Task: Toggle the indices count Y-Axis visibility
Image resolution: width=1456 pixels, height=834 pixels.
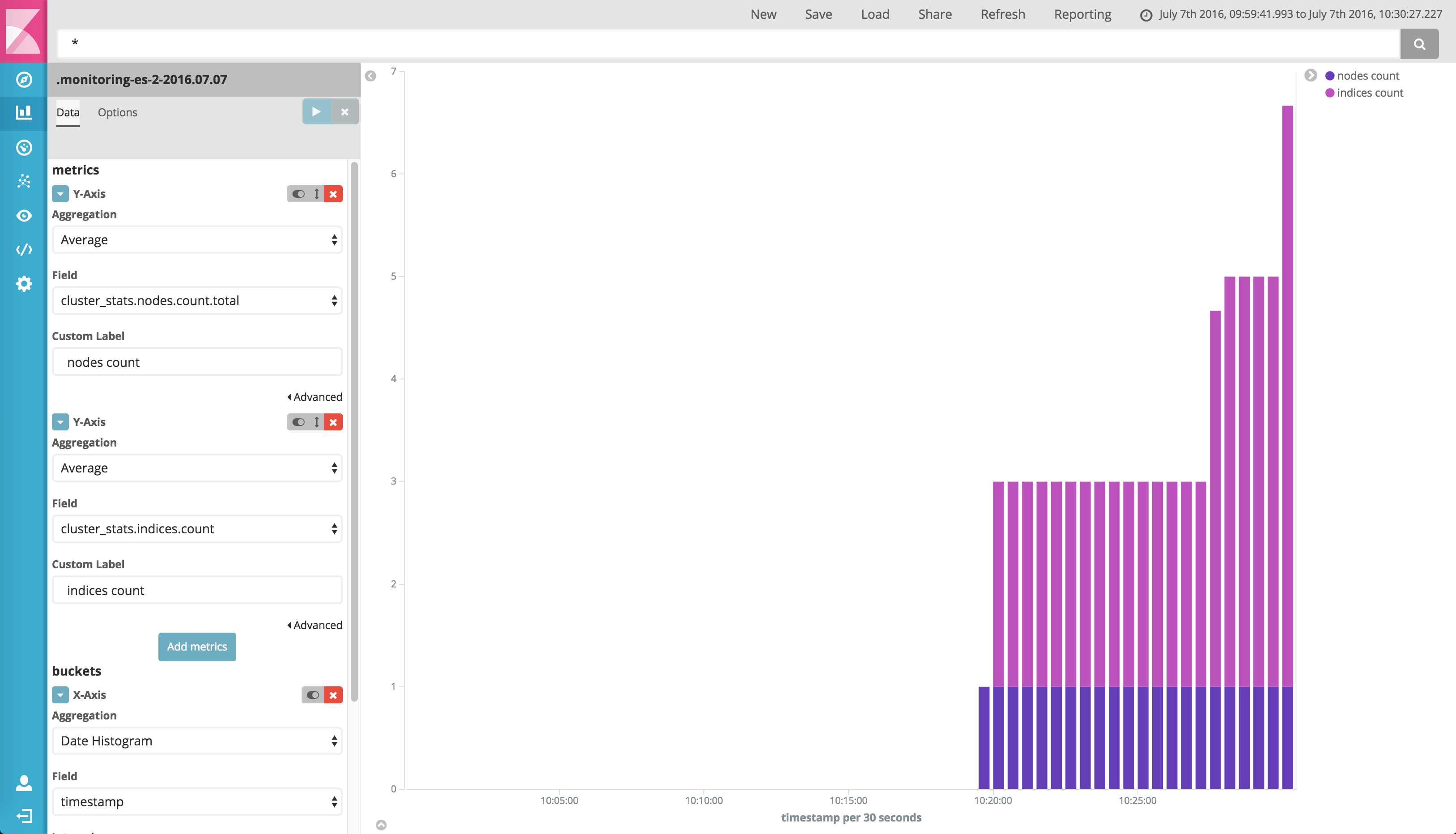Action: point(298,421)
